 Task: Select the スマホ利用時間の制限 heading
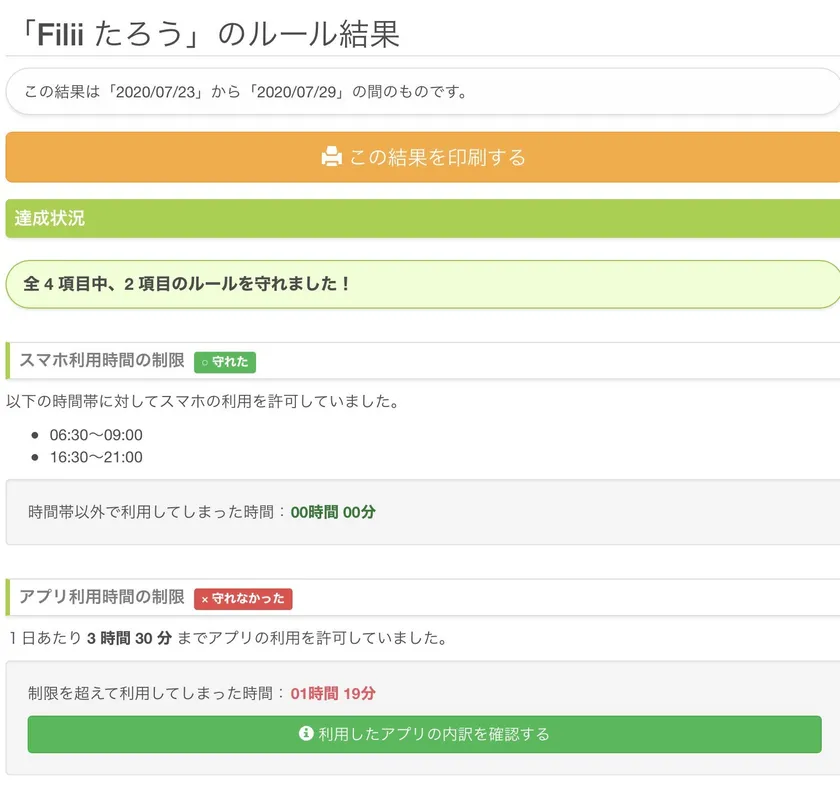(x=102, y=361)
